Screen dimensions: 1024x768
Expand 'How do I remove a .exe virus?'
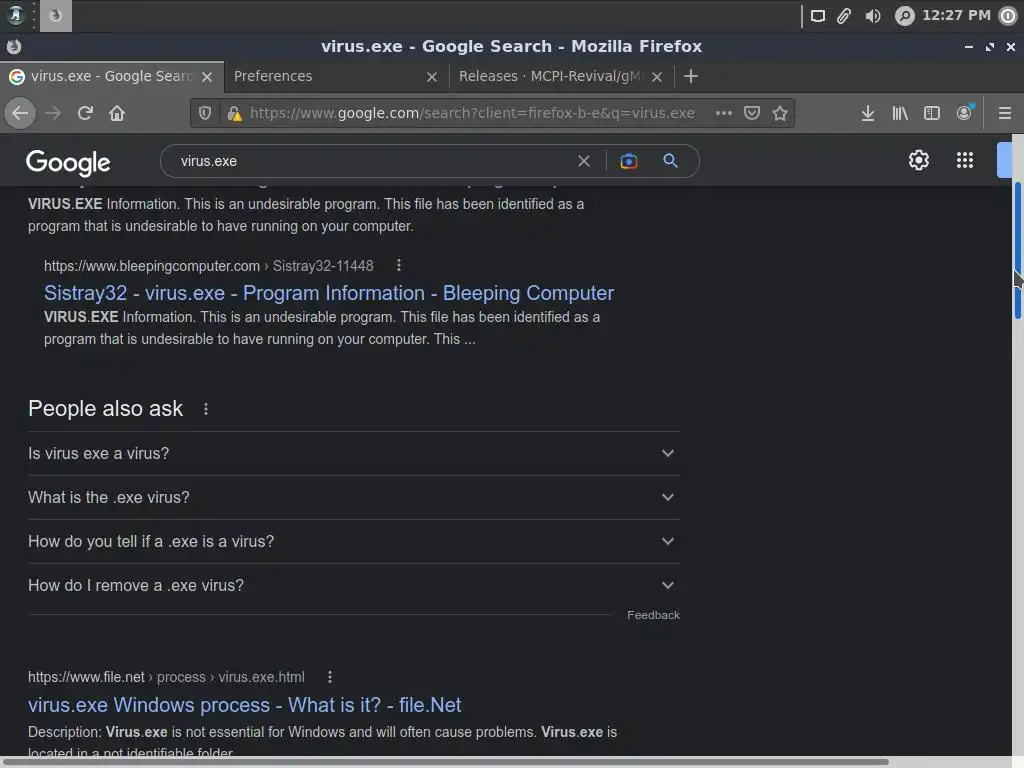tap(353, 586)
